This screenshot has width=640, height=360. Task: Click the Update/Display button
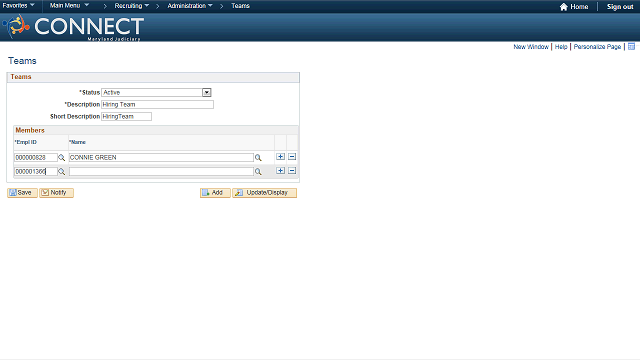coord(264,193)
